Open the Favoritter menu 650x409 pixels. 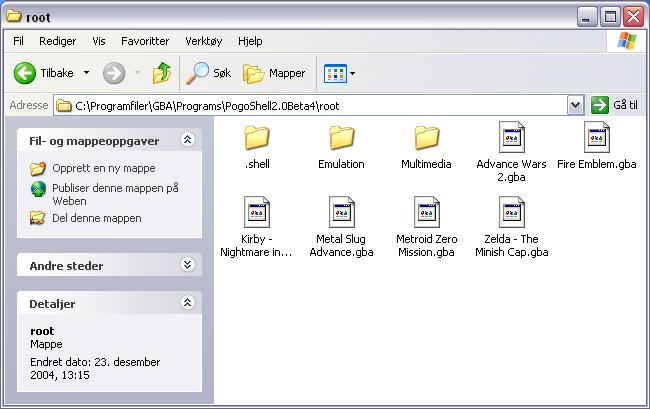[x=145, y=41]
